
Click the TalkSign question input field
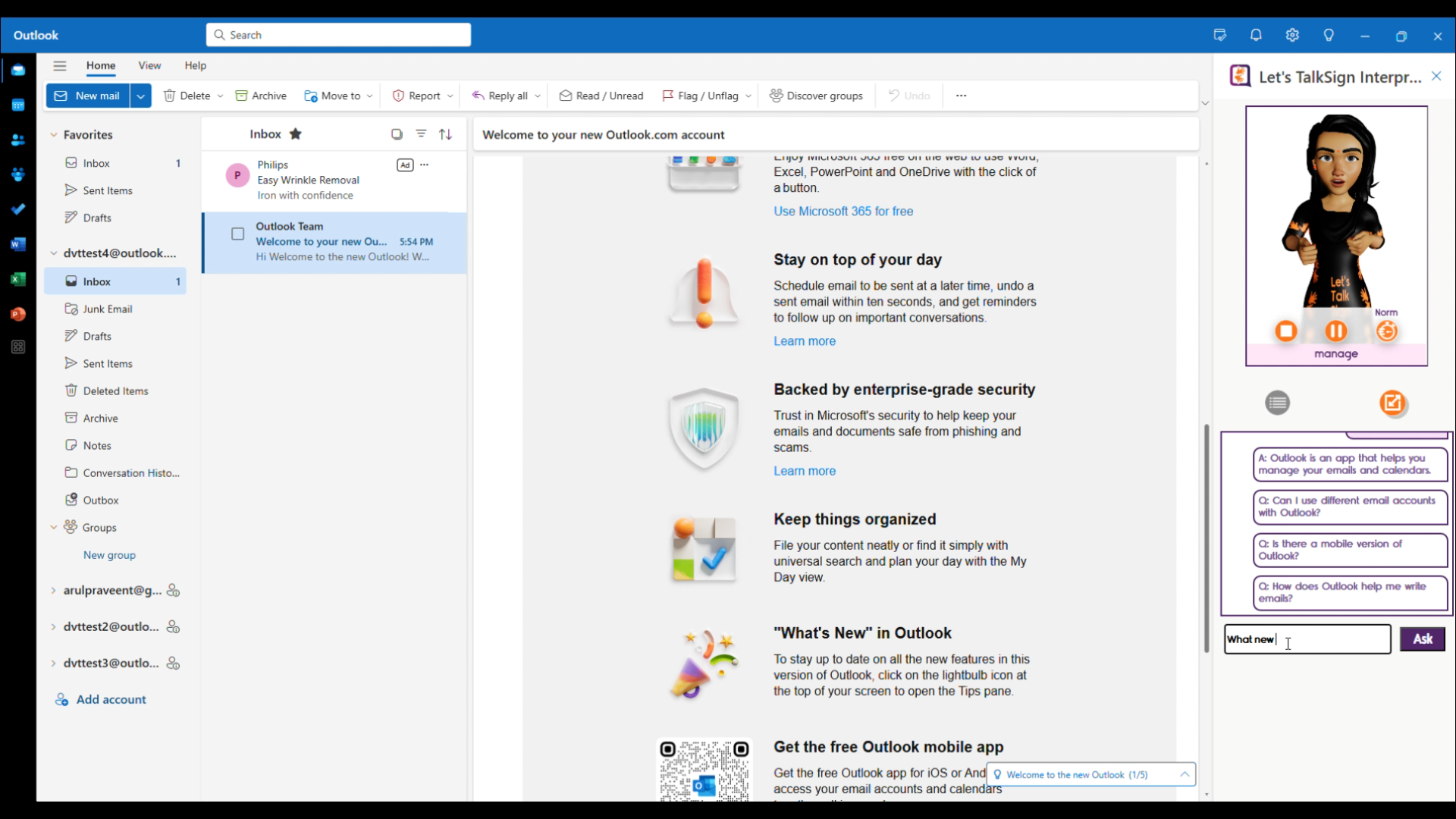1307,639
